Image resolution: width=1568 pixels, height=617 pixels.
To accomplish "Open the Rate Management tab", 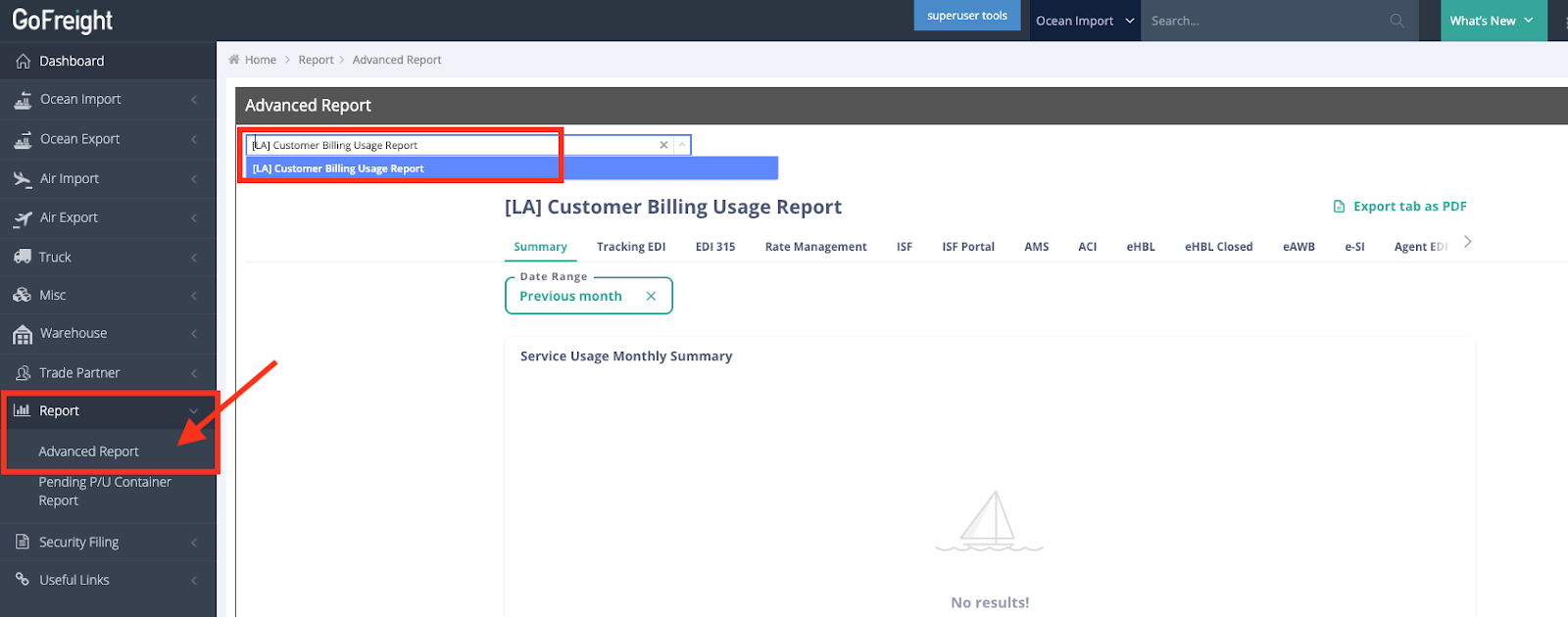I will (x=815, y=247).
